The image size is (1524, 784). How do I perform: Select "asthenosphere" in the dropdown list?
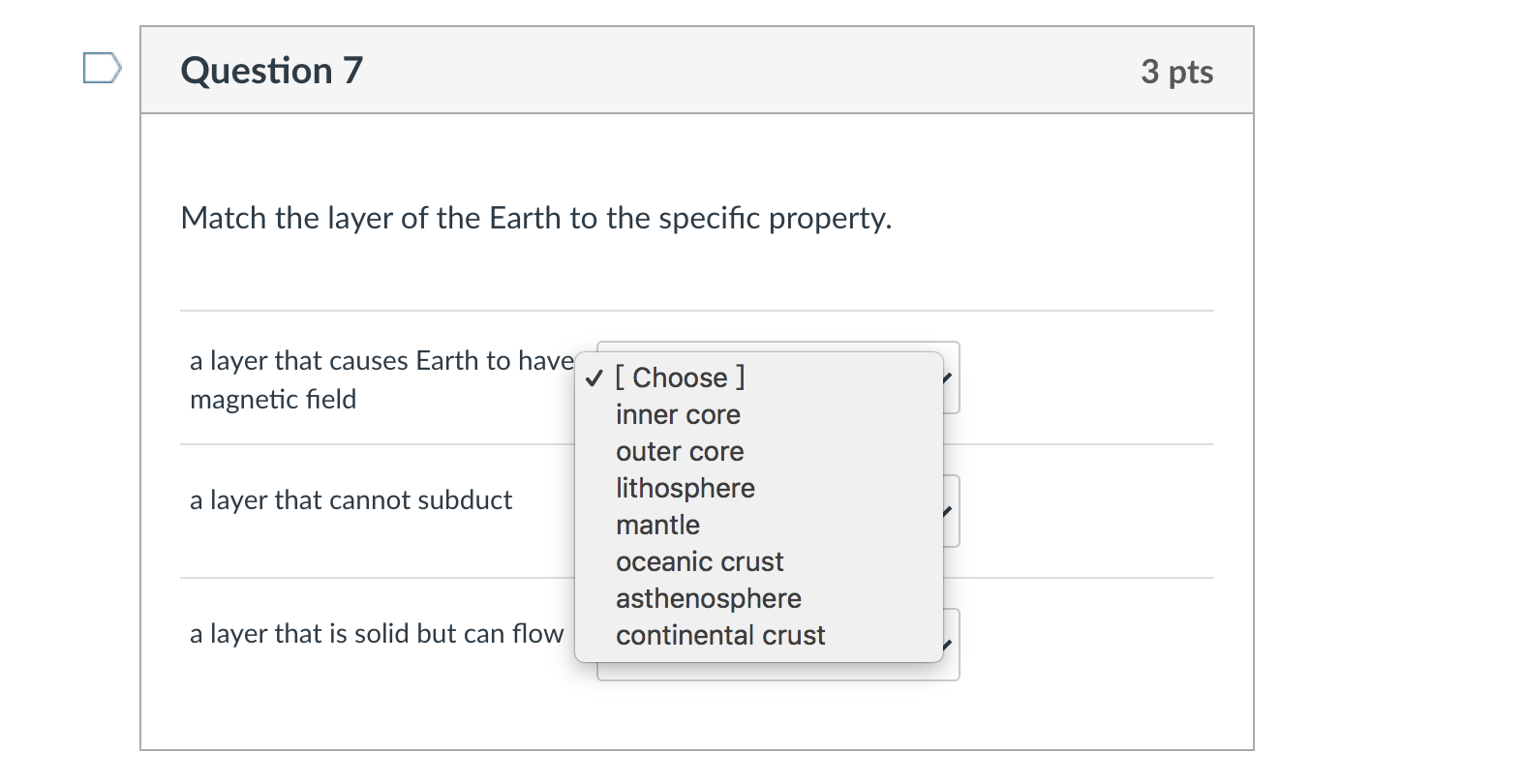(x=708, y=598)
